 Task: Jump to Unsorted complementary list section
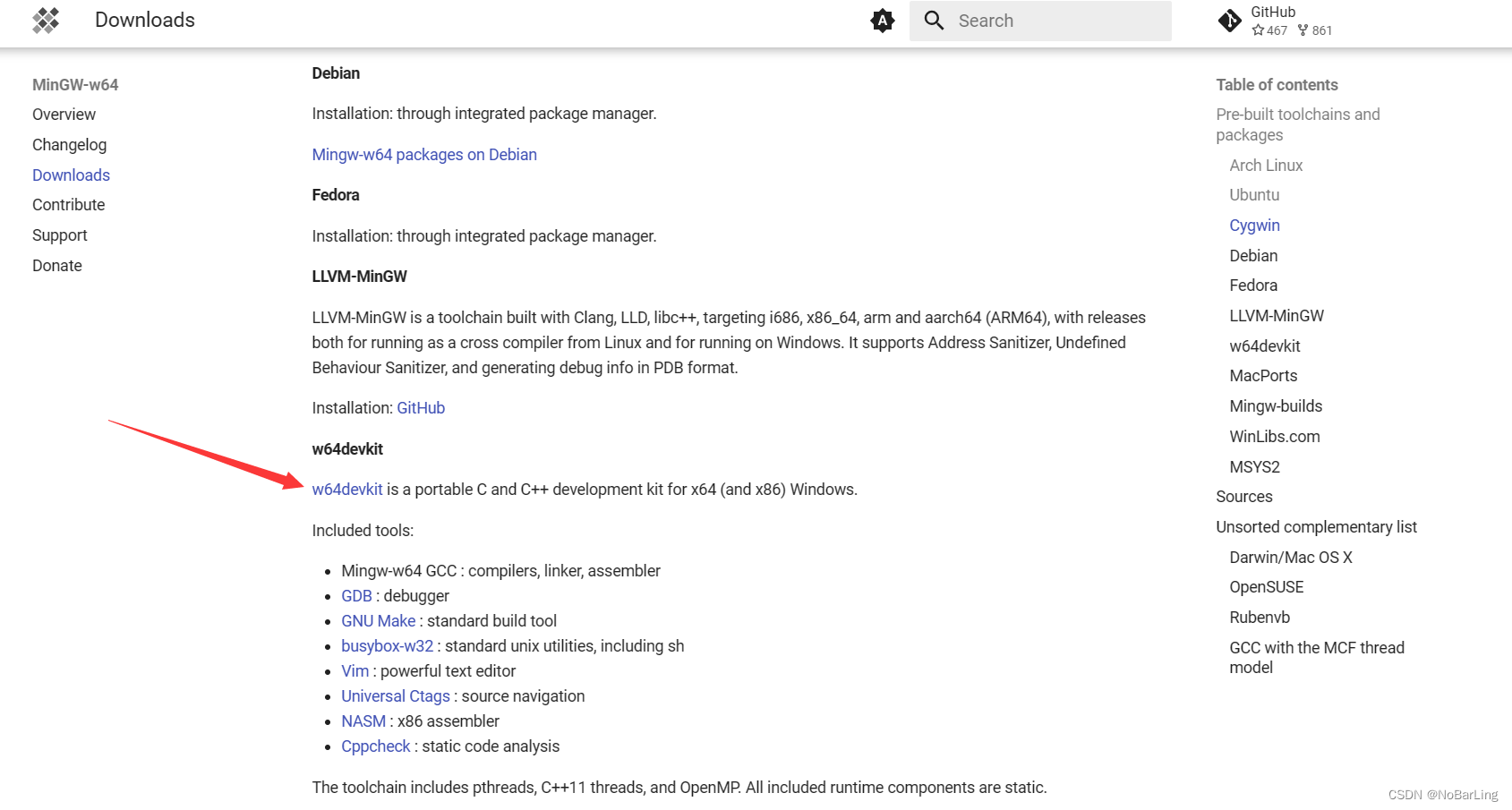(x=1316, y=527)
